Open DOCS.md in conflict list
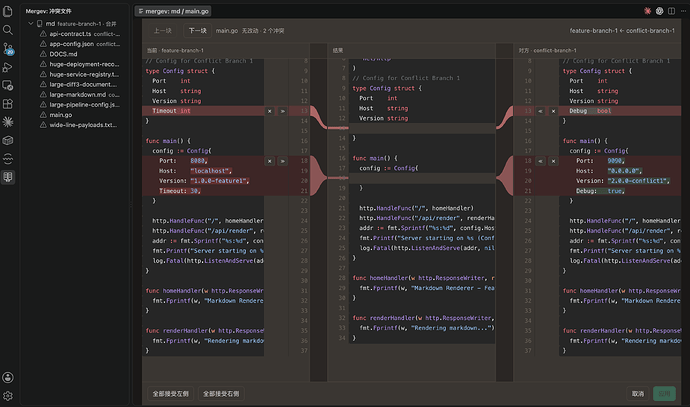Image resolution: width=690 pixels, height=407 pixels. coord(80,54)
